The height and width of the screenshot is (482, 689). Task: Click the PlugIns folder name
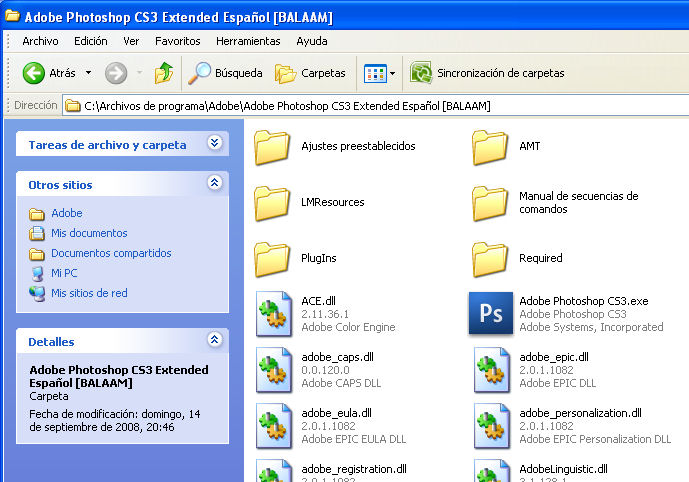coord(319,258)
